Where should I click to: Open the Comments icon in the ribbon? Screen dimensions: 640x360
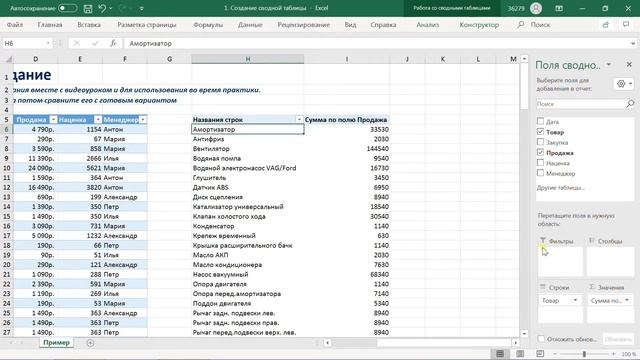click(626, 25)
